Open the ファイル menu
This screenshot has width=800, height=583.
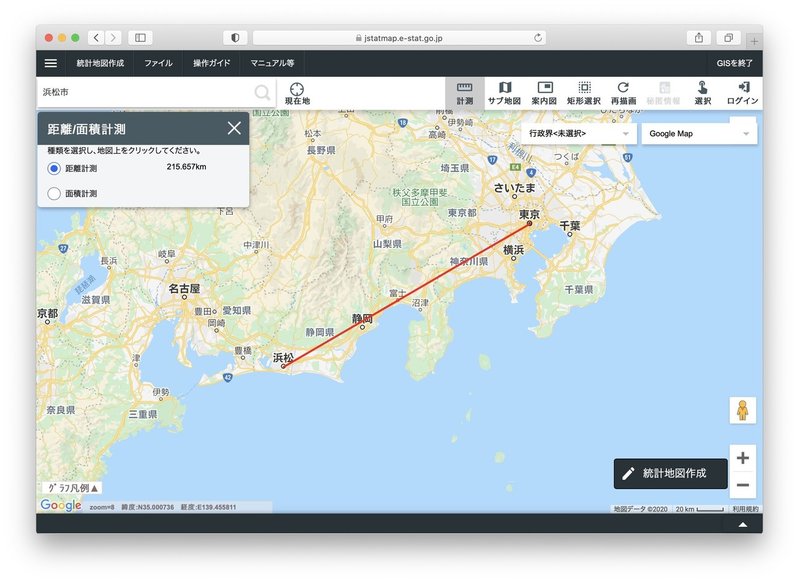[158, 63]
